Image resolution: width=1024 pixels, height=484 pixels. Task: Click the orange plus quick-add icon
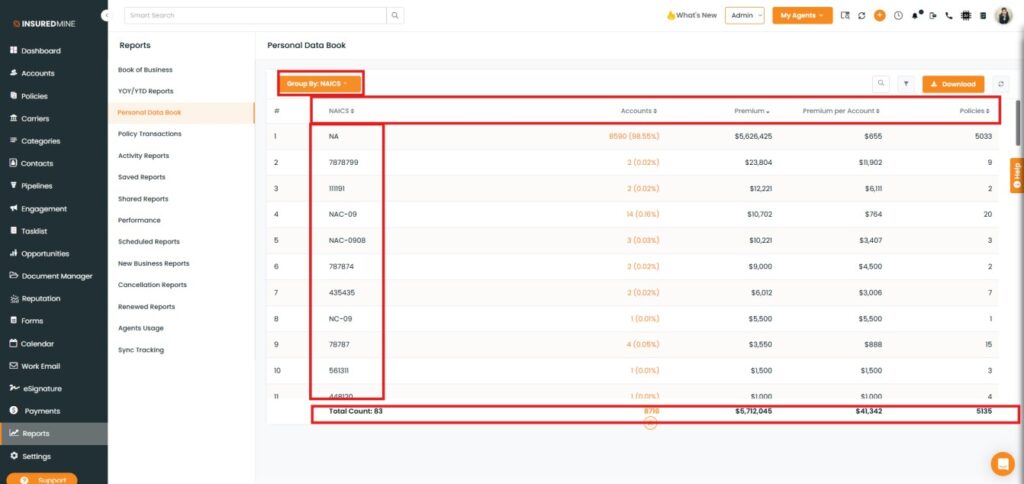(879, 16)
